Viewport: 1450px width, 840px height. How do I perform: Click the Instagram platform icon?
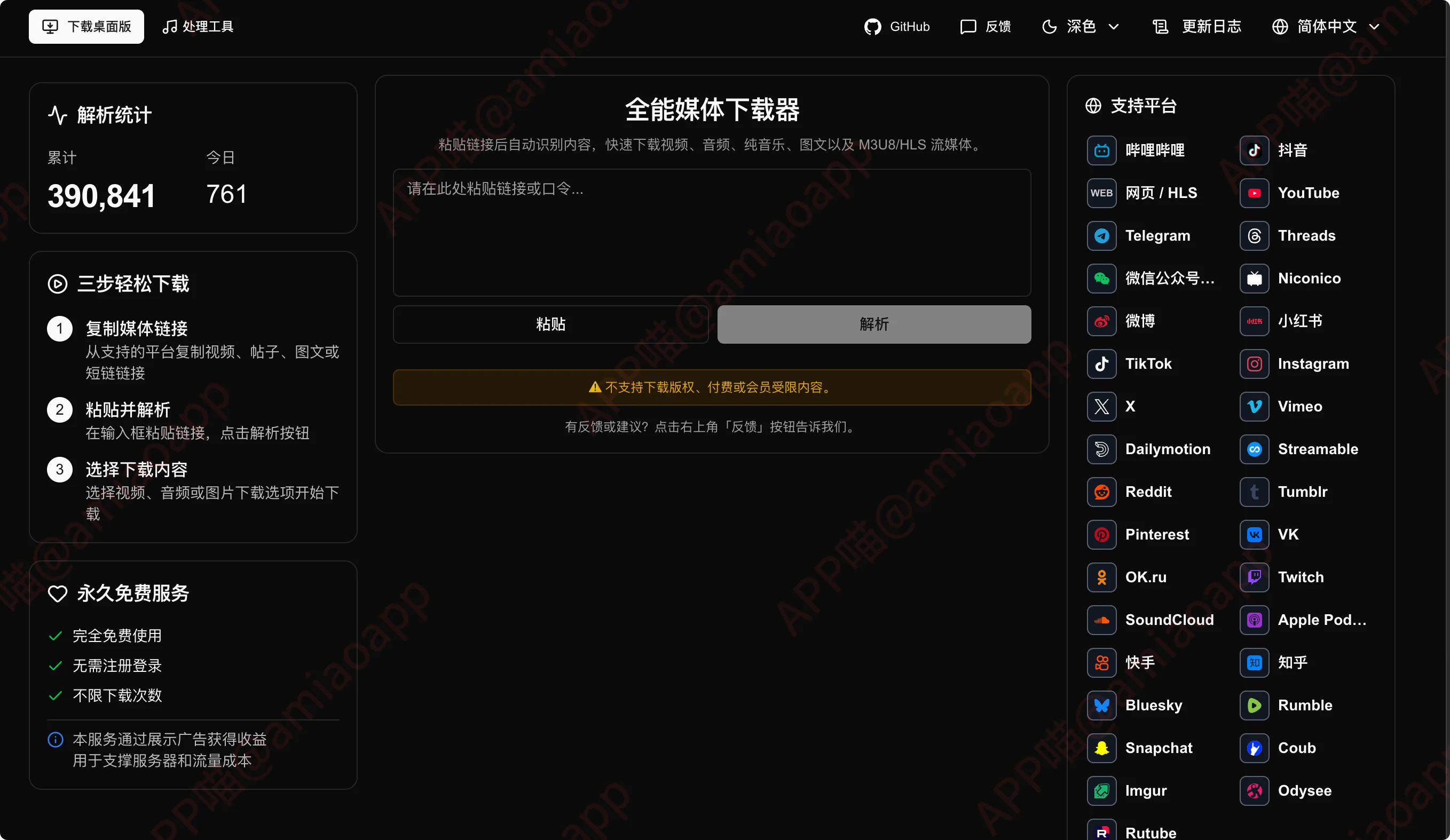(1254, 363)
